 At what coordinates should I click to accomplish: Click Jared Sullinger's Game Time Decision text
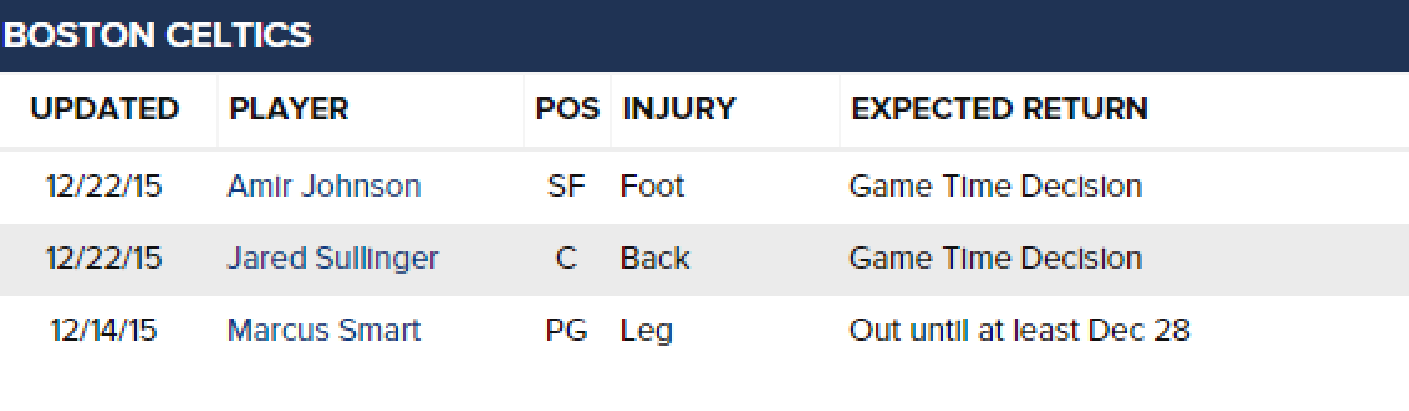[995, 259]
